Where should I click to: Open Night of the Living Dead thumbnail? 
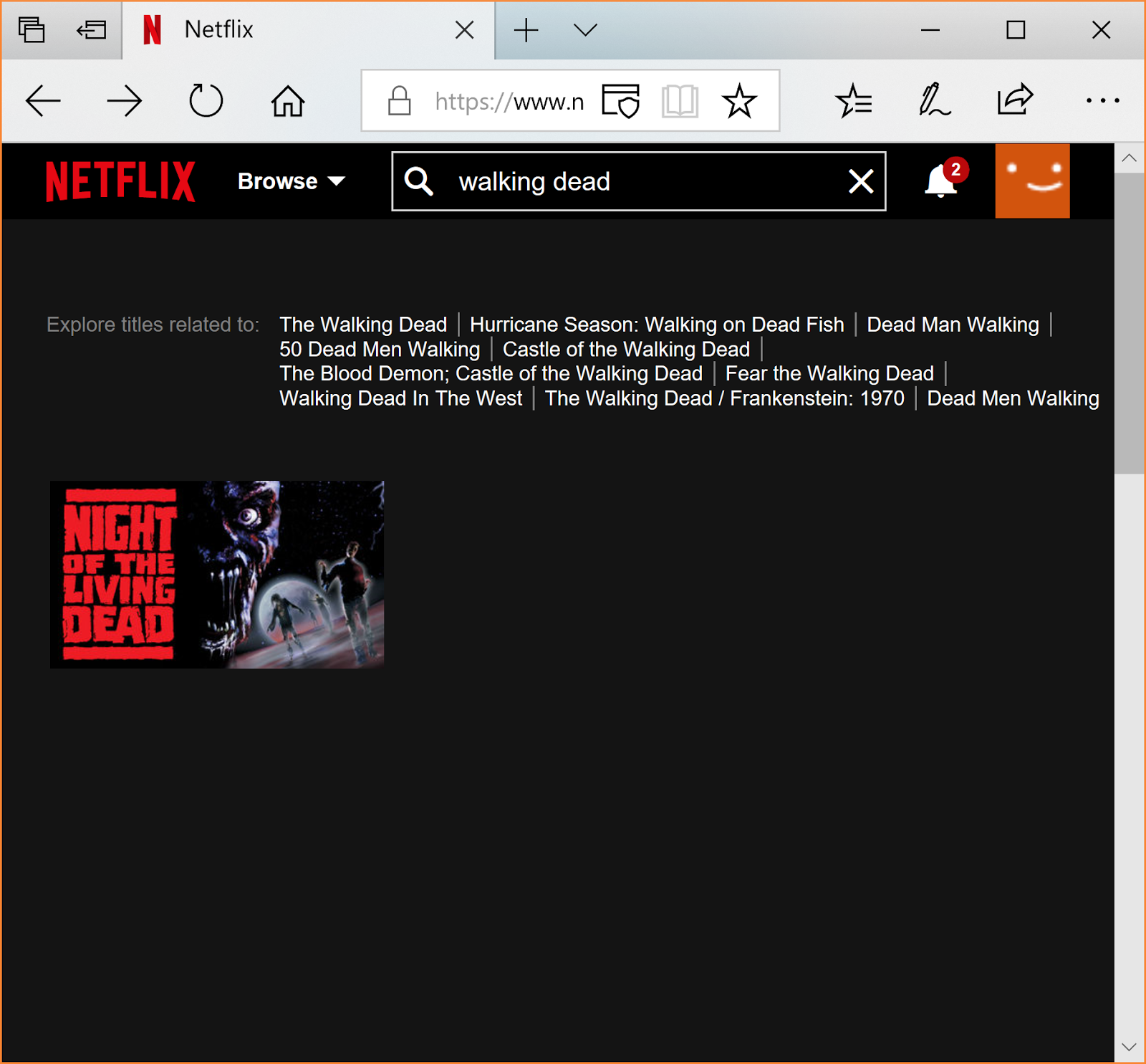pos(217,574)
